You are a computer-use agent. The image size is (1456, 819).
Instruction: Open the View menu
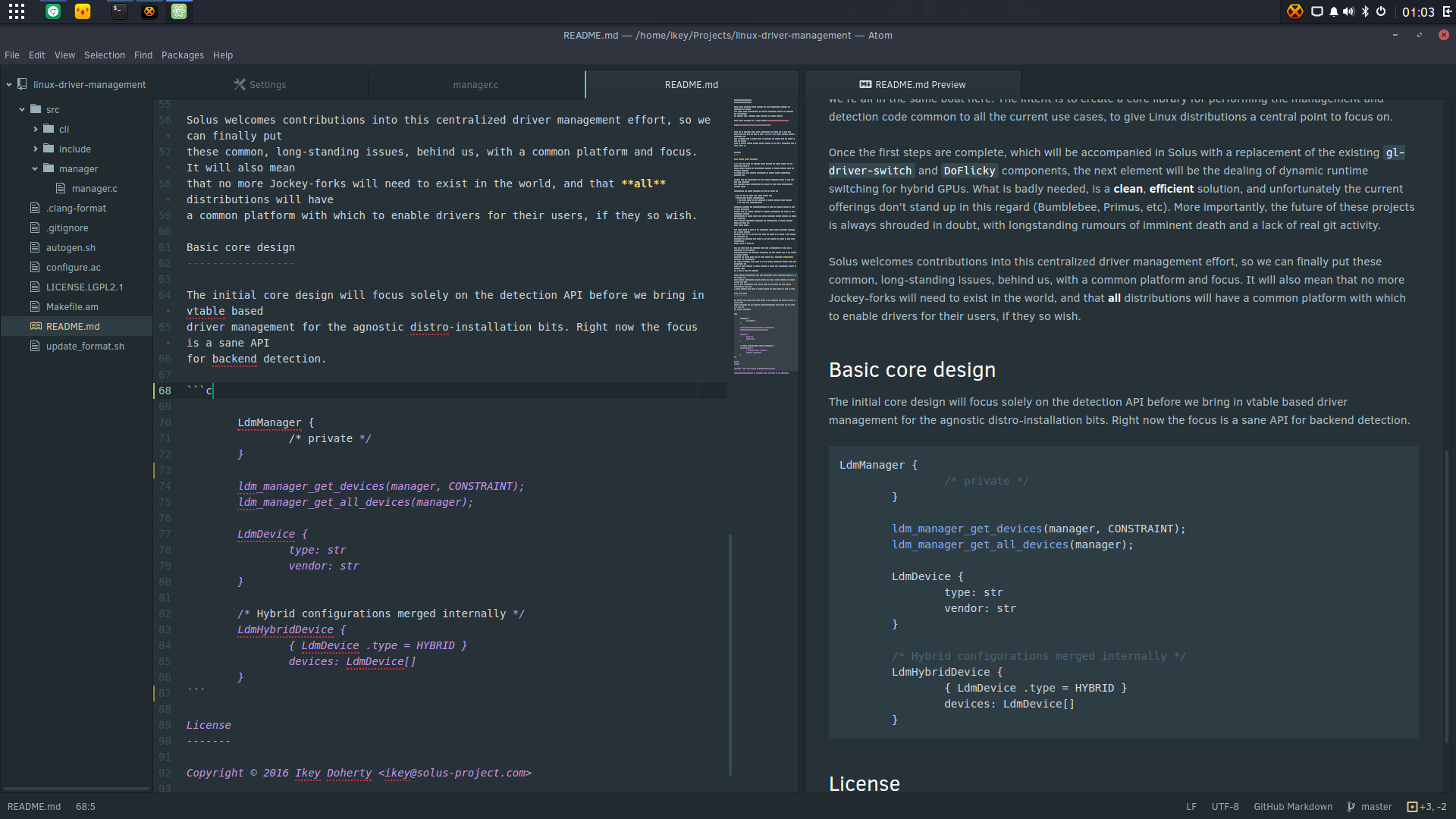pyautogui.click(x=64, y=55)
